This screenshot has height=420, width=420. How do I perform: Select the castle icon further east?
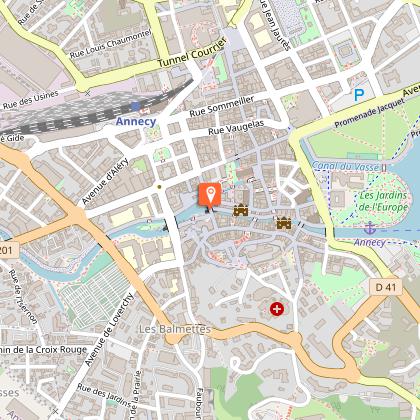pyautogui.click(x=284, y=223)
